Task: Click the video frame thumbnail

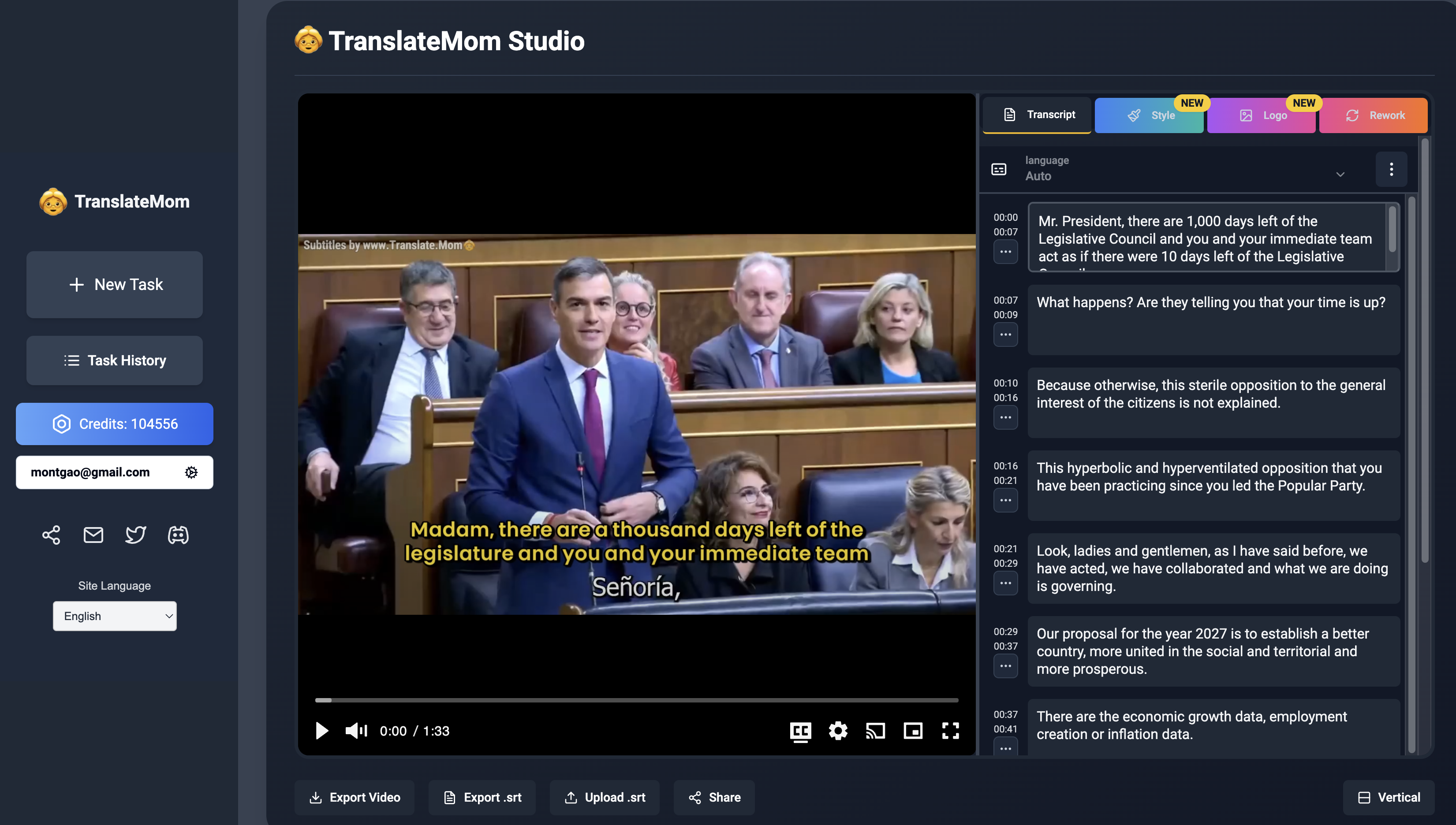Action: (636, 424)
